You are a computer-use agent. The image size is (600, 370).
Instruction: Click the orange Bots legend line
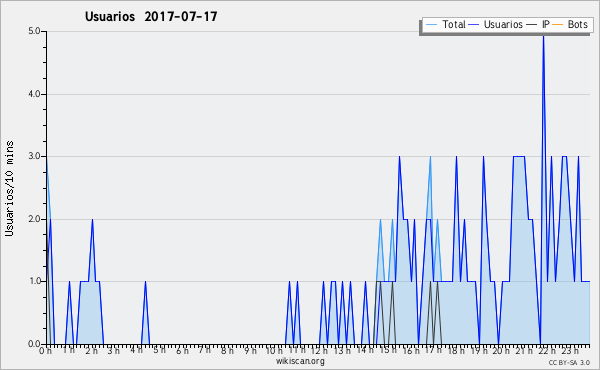click(x=558, y=25)
